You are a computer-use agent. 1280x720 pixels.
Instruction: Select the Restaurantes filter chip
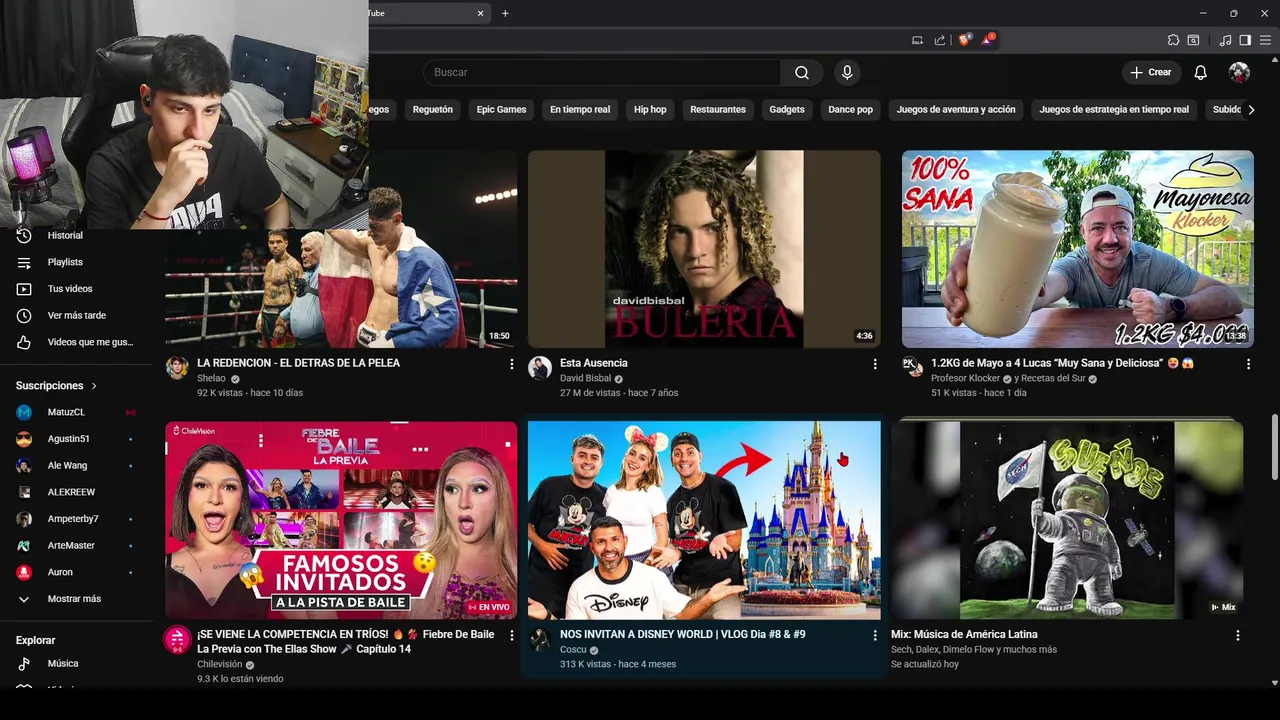(718, 110)
